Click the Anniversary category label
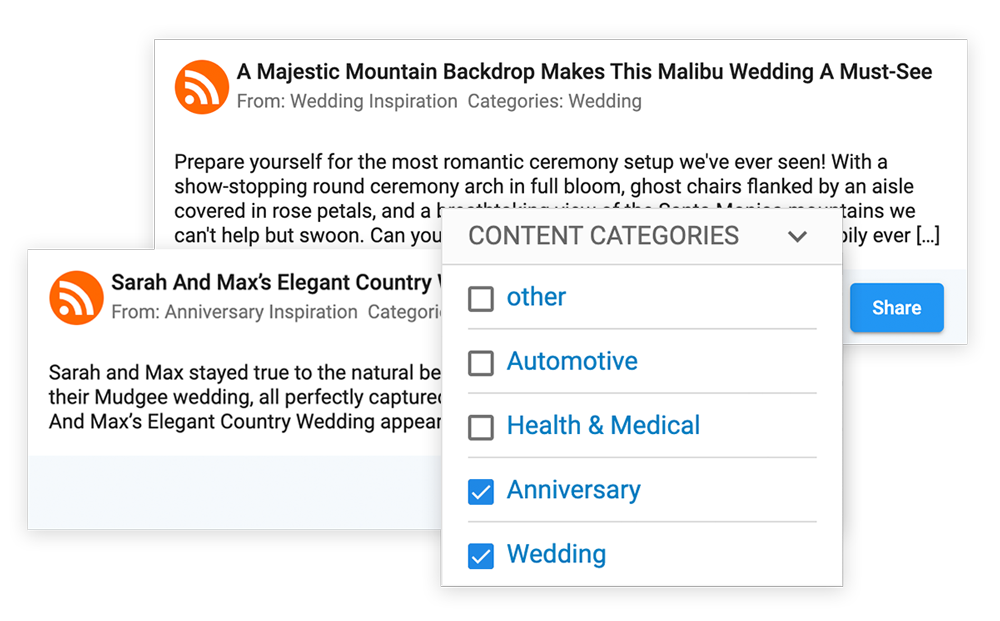This screenshot has width=1000, height=621. 573,490
